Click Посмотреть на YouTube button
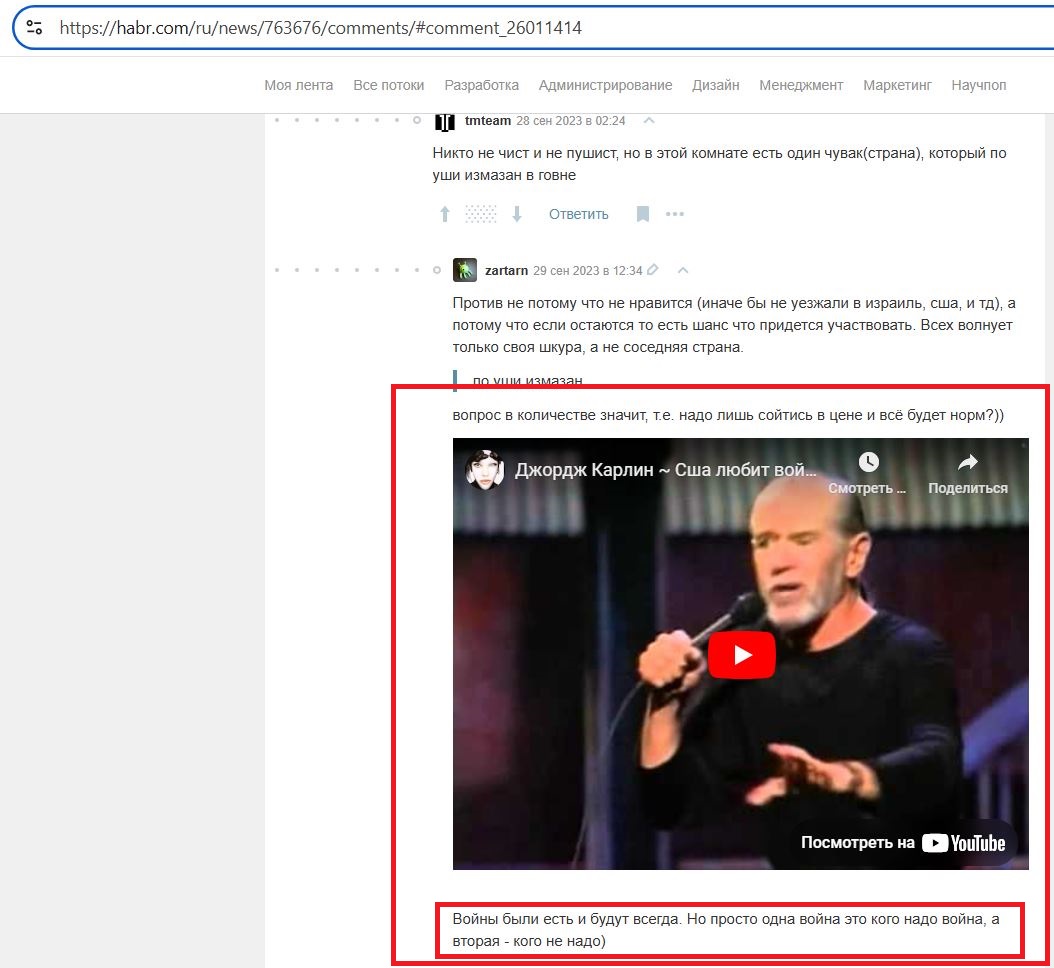Image resolution: width=1054 pixels, height=968 pixels. point(902,843)
